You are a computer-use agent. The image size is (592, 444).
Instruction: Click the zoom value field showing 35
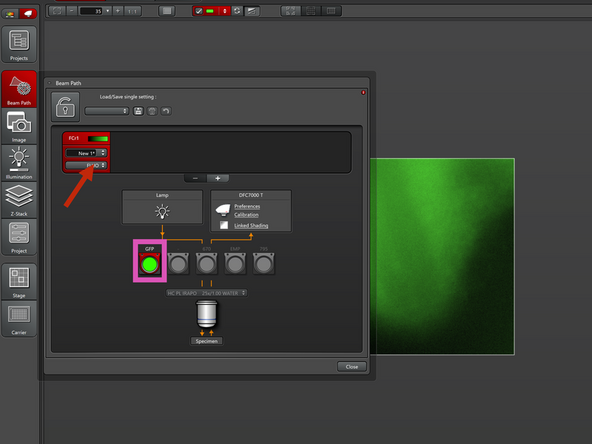[91, 11]
